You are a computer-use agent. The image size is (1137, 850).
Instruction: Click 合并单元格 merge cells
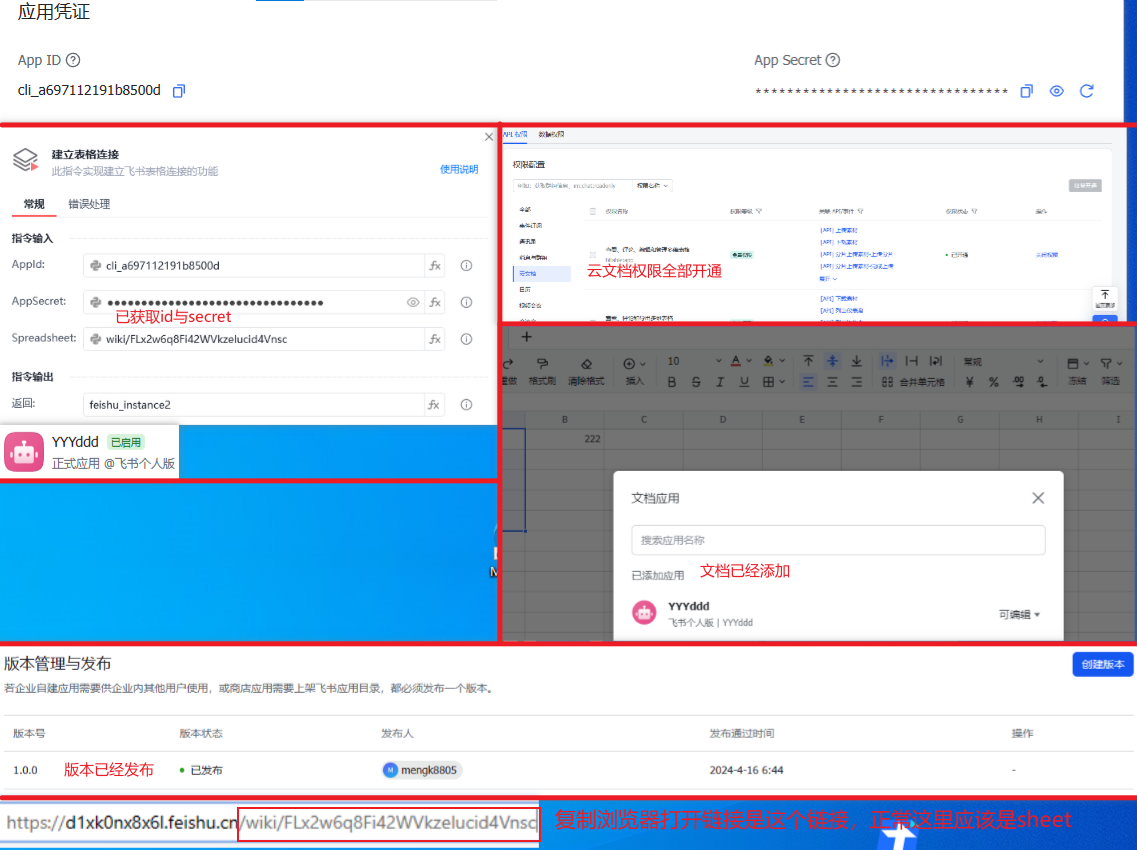click(912, 382)
